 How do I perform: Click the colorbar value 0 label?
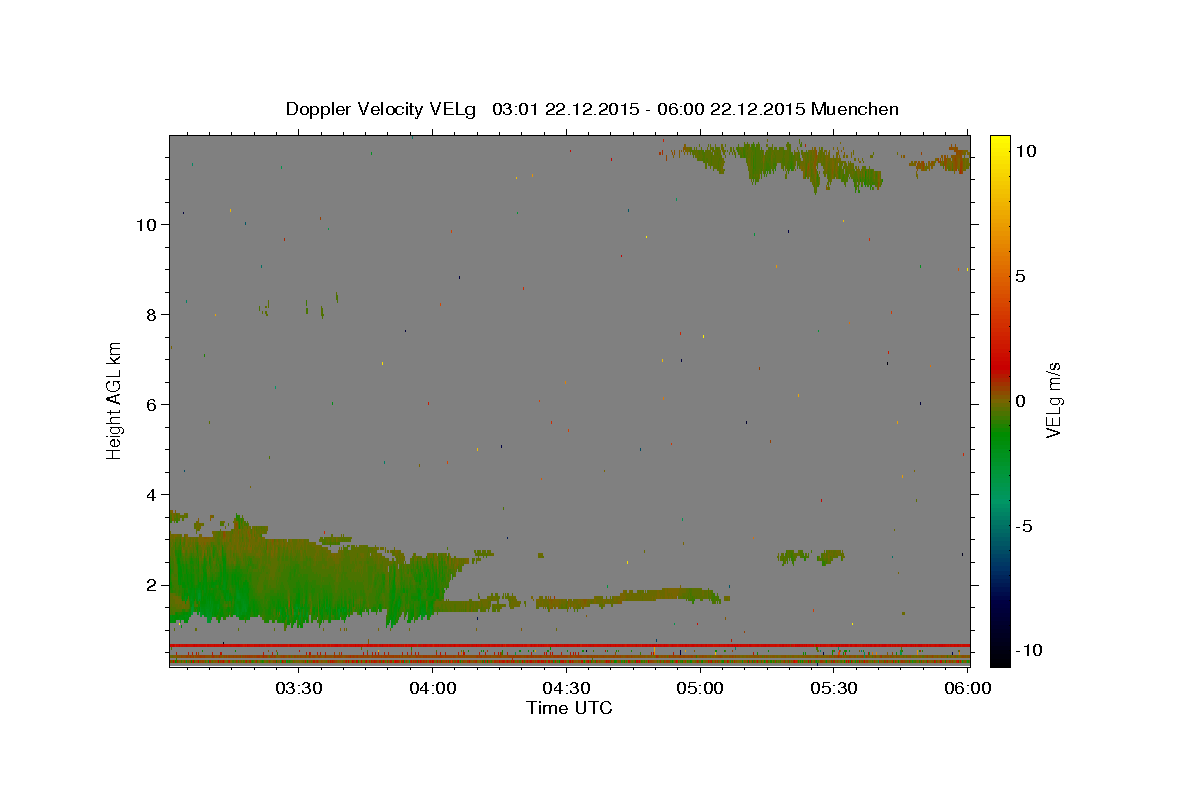(x=1020, y=401)
